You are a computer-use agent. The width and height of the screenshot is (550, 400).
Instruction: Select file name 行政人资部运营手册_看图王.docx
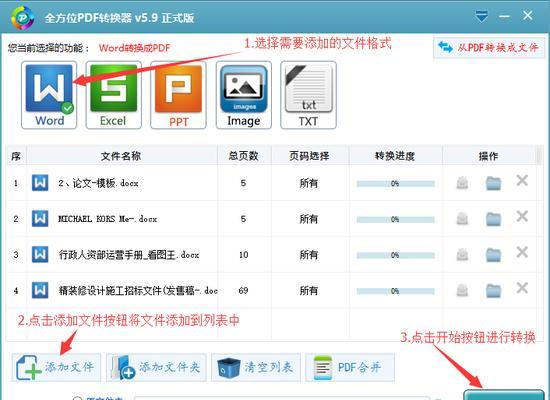[x=129, y=255]
